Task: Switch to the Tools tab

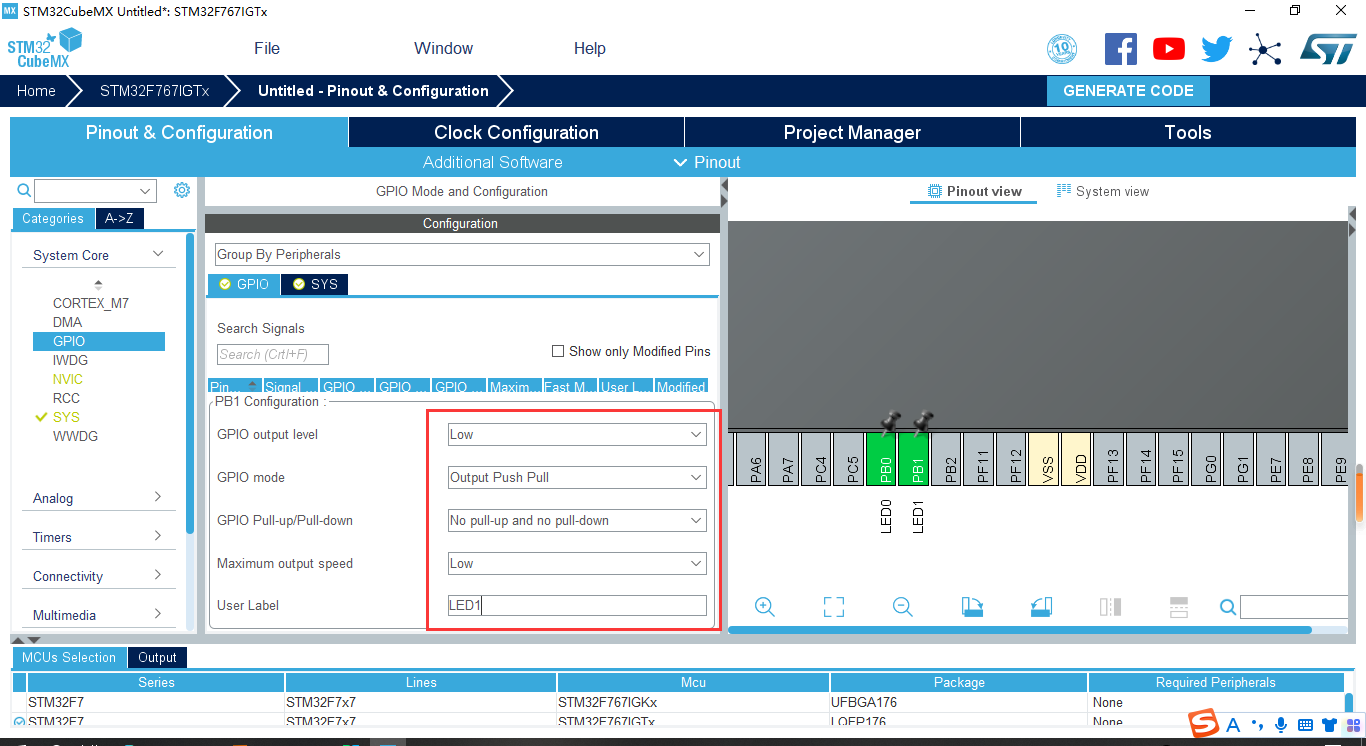Action: (x=1188, y=132)
